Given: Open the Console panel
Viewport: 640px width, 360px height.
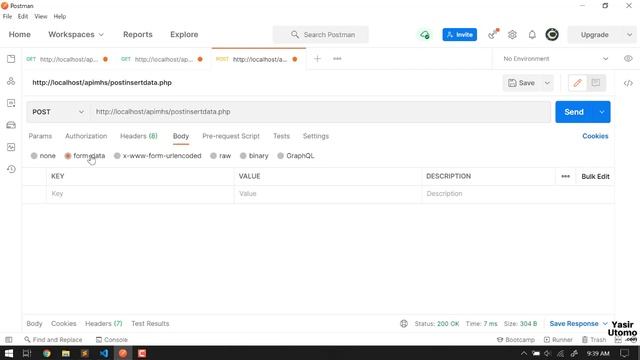Looking at the screenshot, I should tap(112, 340).
